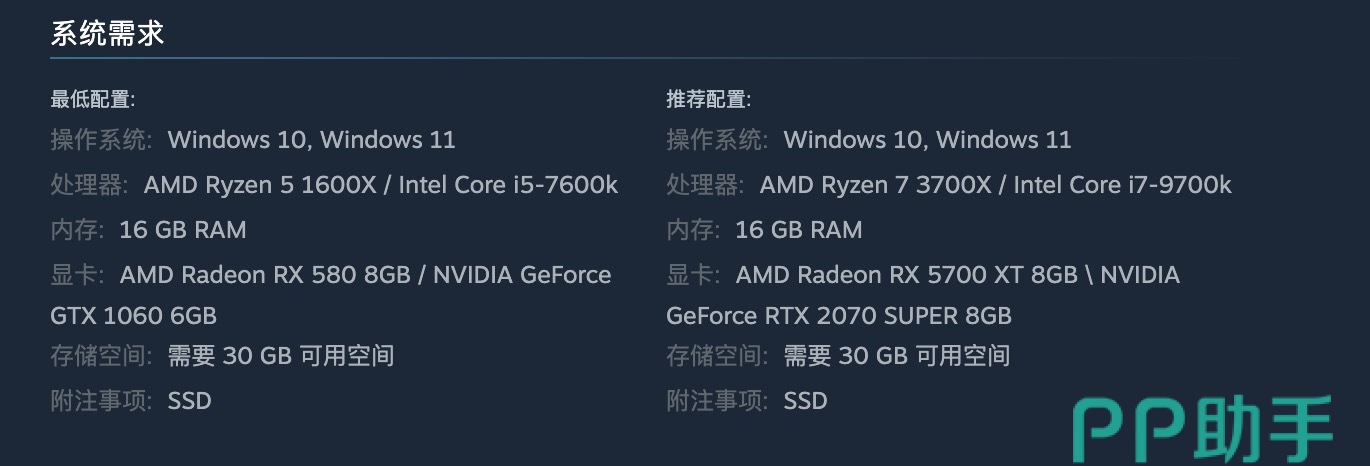Select the 最低配置 column title
Image resolution: width=1370 pixels, height=466 pixels.
(x=92, y=99)
